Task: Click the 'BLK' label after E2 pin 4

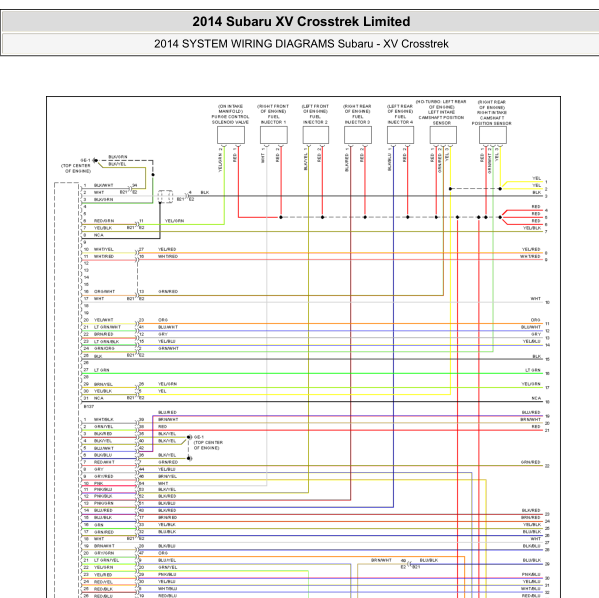Action: pyautogui.click(x=205, y=192)
